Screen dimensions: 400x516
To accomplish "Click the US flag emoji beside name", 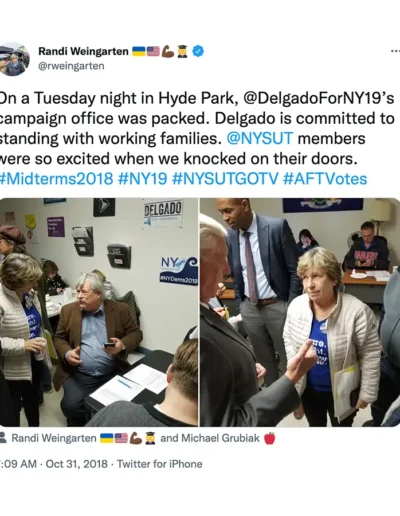I will pyautogui.click(x=153, y=51).
